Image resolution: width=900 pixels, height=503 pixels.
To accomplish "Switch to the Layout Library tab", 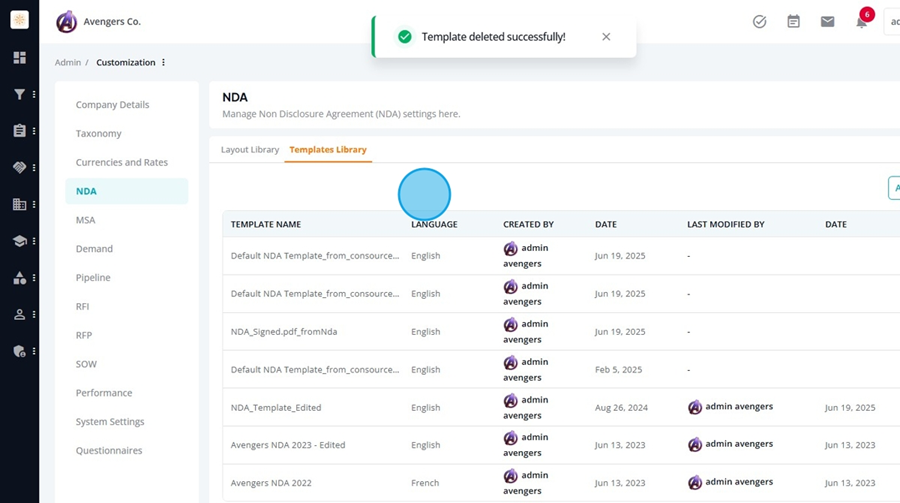I will pos(250,149).
